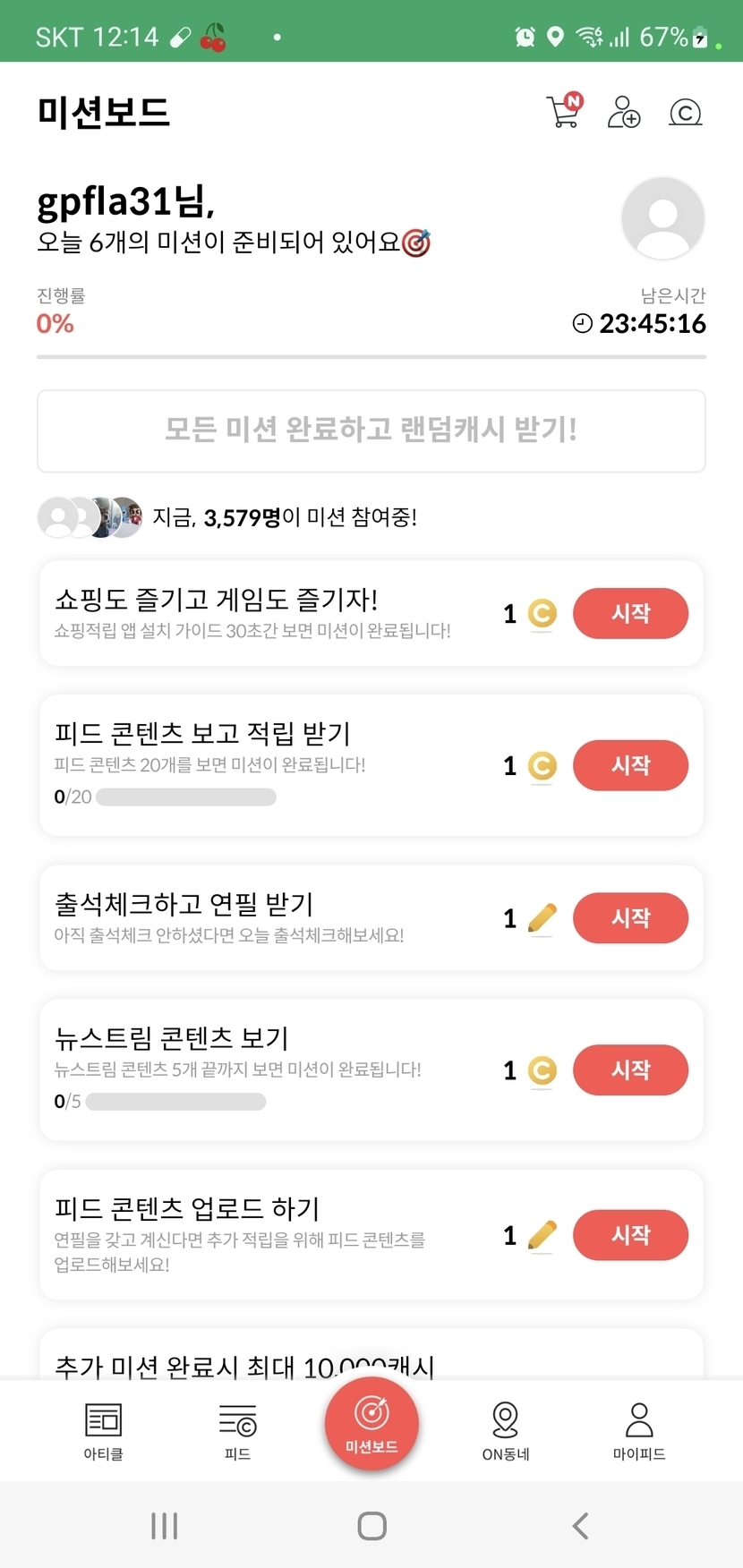This screenshot has height=1568, width=743.
Task: Click the 0/5 newstream progress bar
Action: coord(175,1101)
